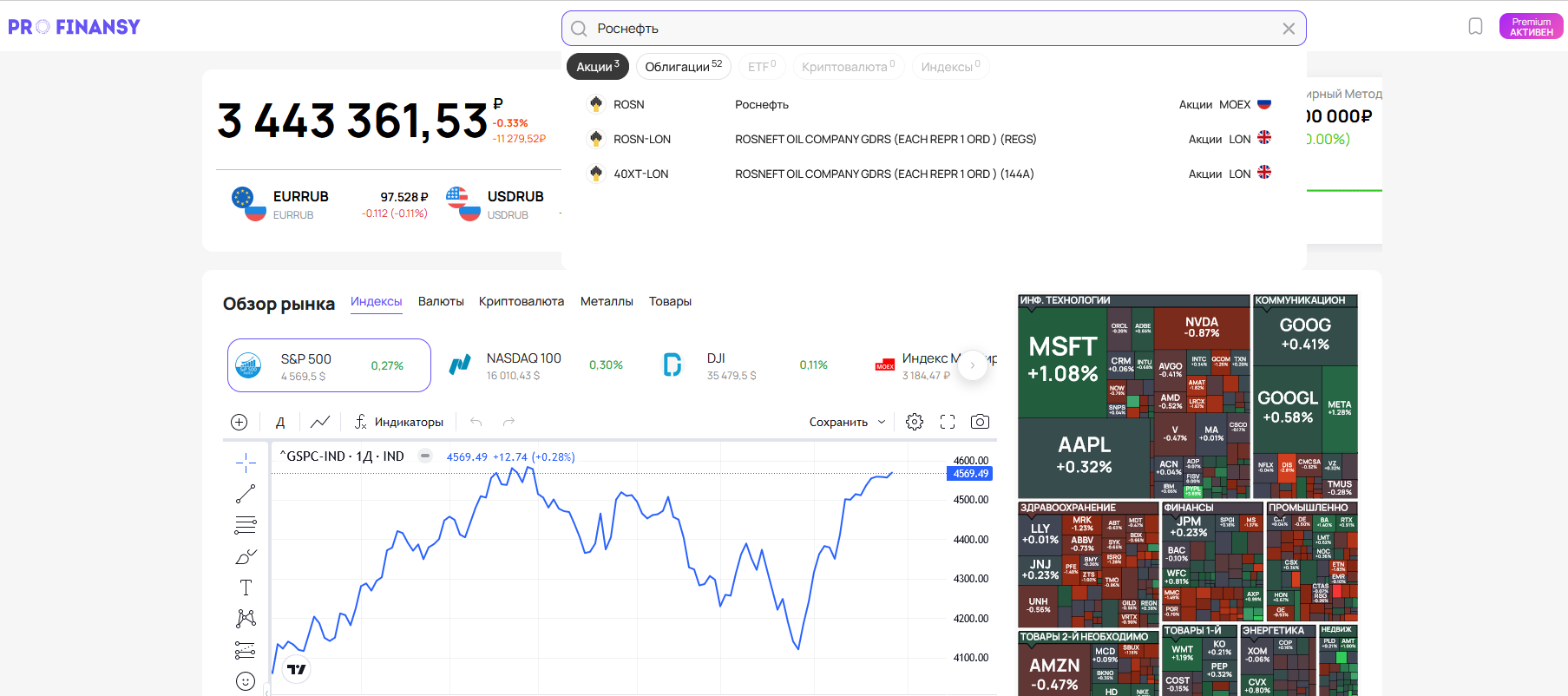Select the trend line drawing tool

[x=246, y=494]
